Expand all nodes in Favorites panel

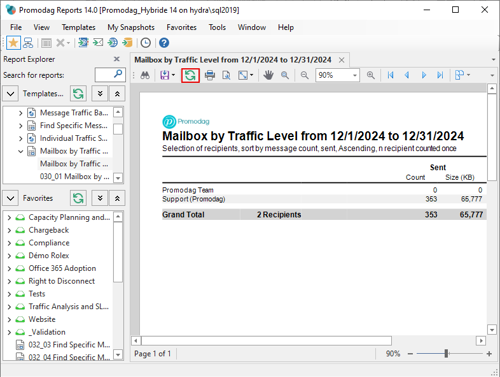click(x=100, y=198)
